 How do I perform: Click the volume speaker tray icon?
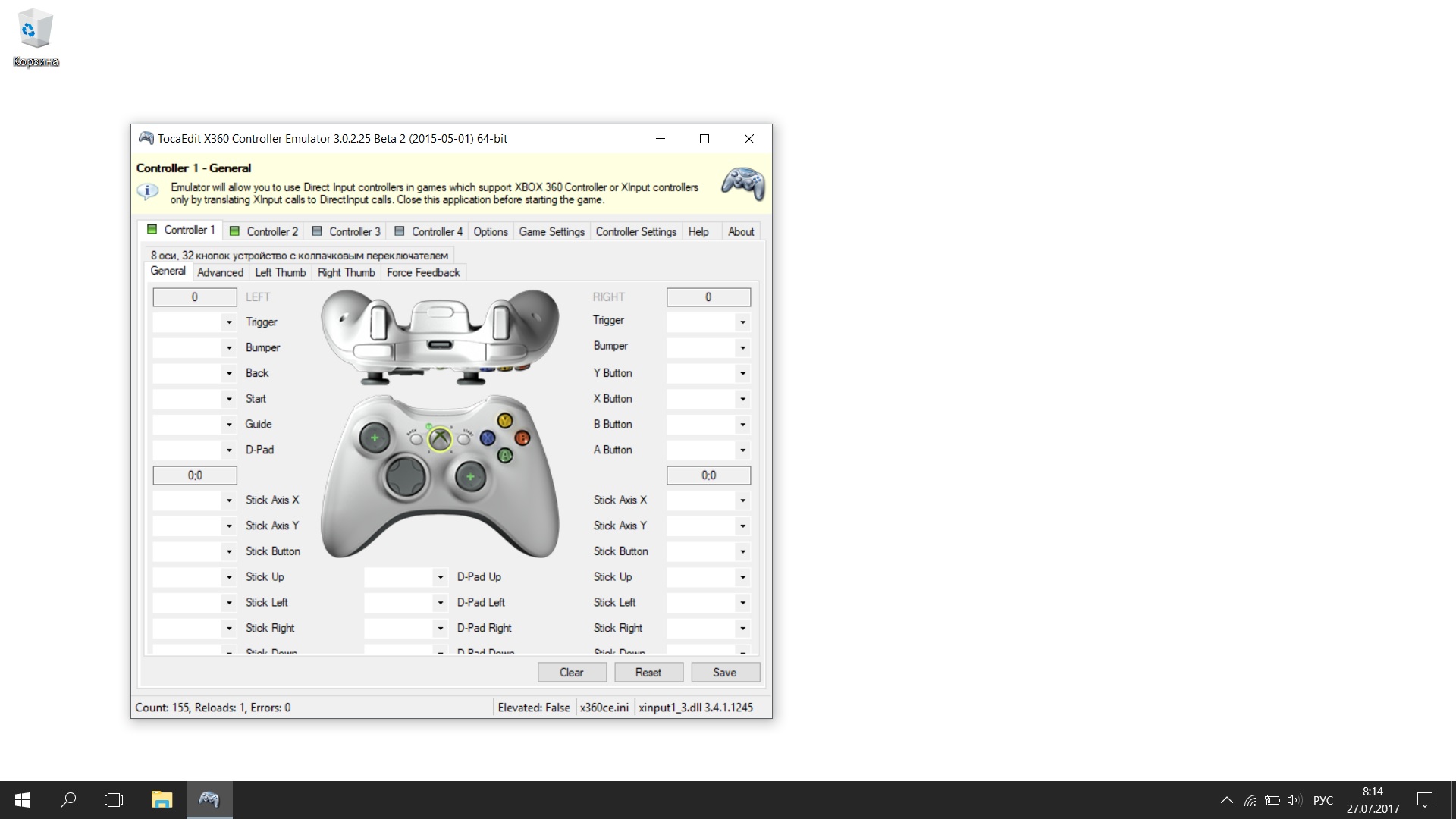point(1294,800)
